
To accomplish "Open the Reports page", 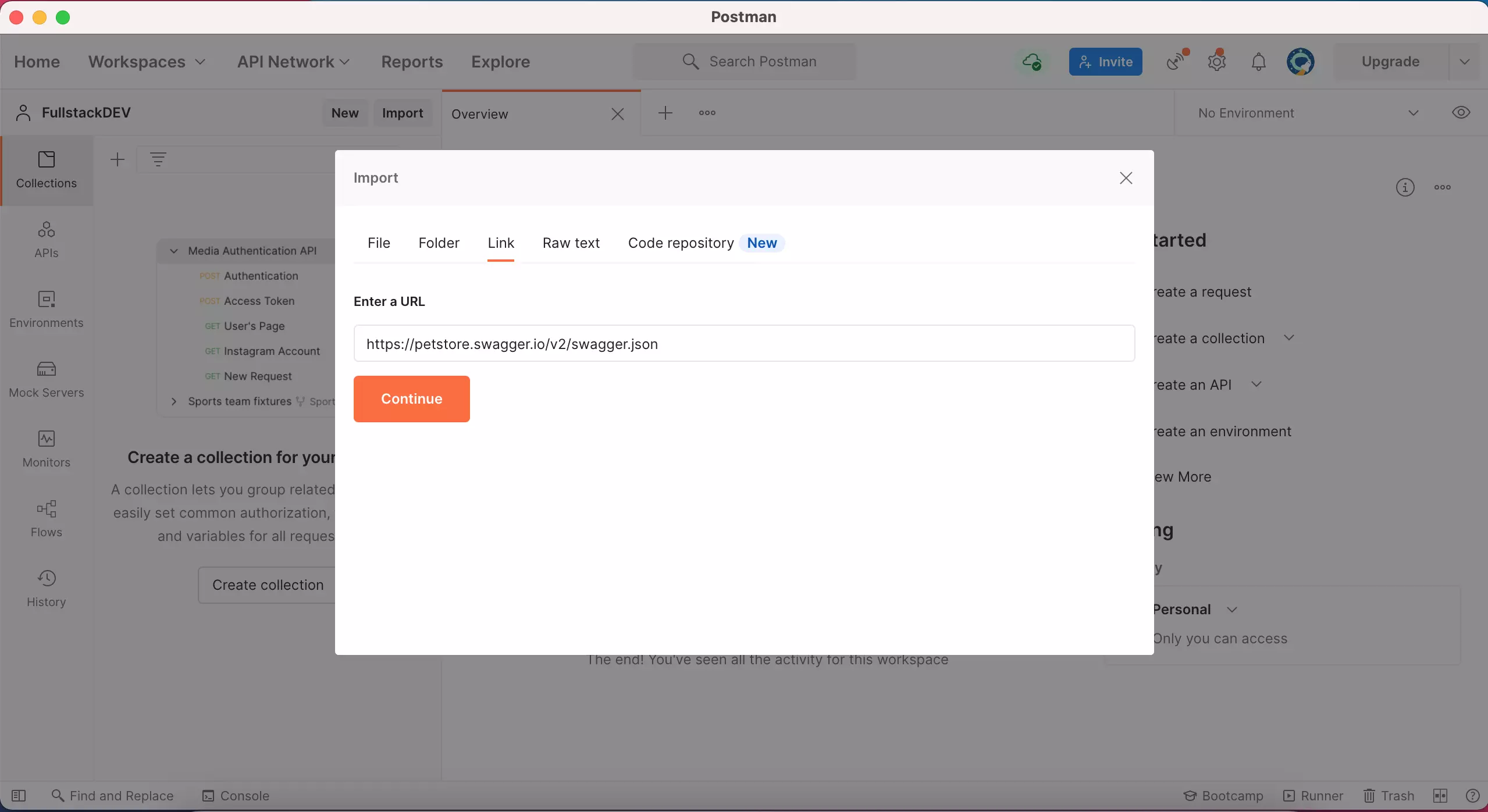I will (412, 62).
